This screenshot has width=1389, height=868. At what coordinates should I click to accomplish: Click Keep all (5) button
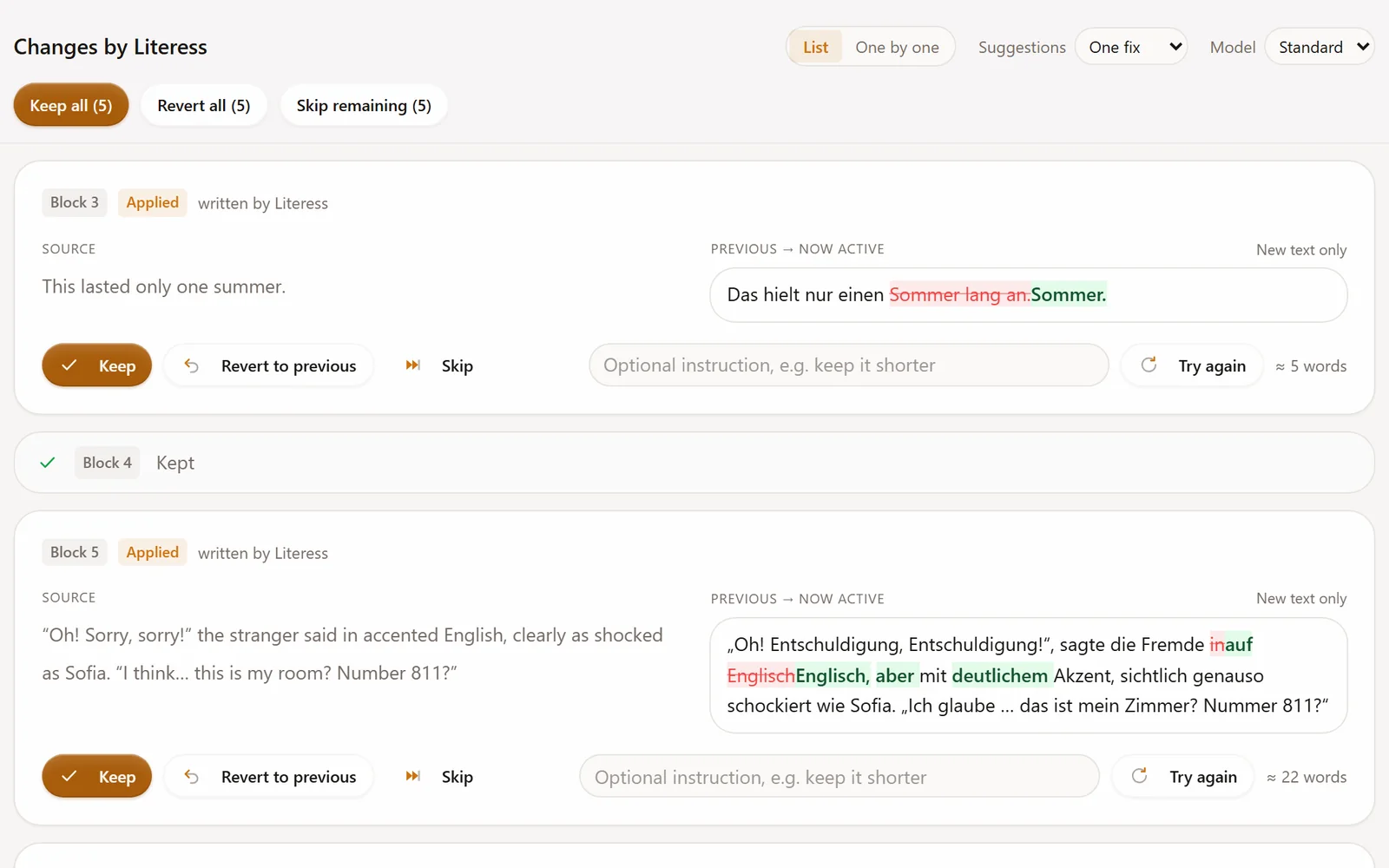[71, 105]
